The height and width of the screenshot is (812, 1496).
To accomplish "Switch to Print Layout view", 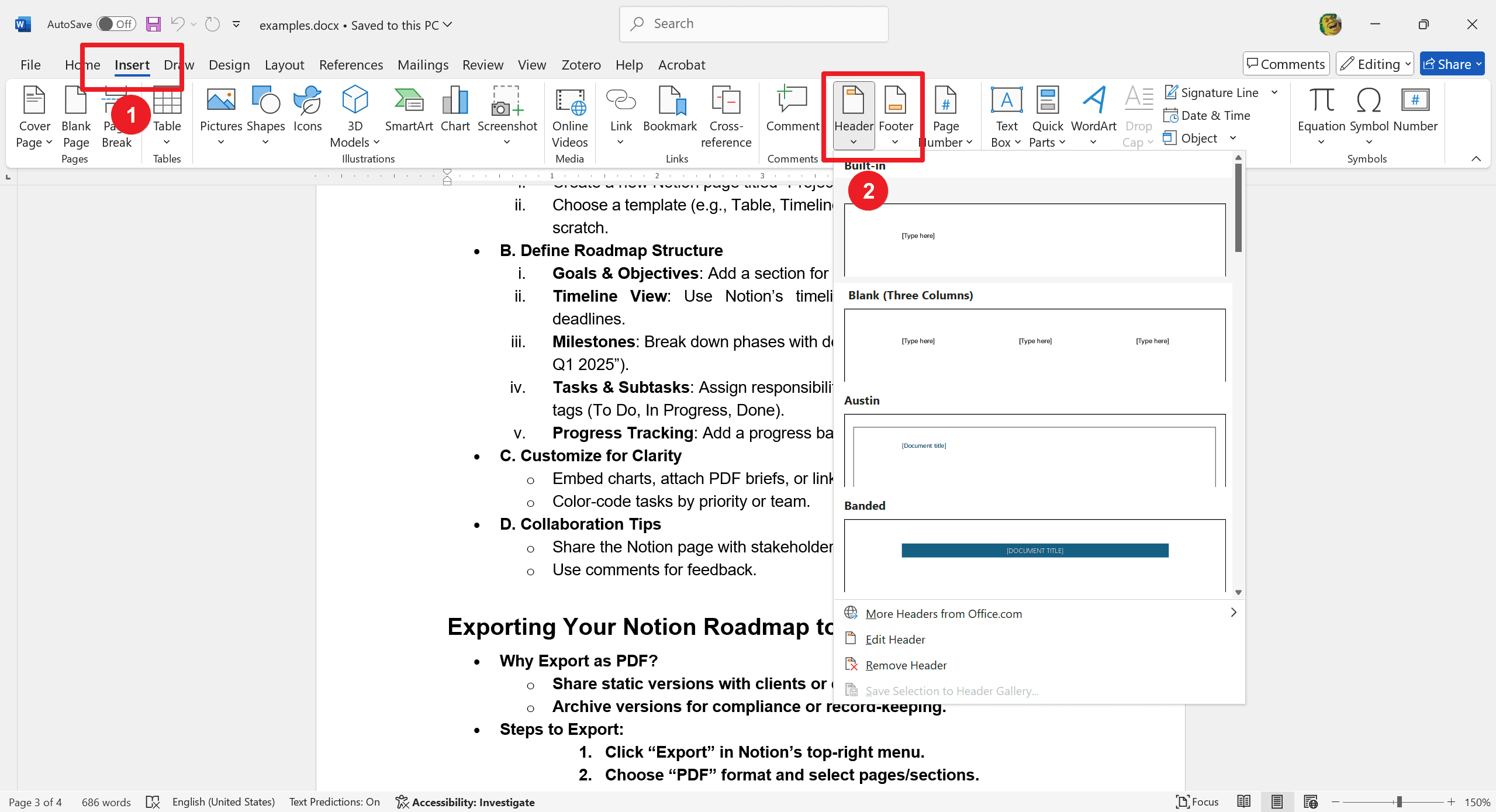I will point(1277,802).
